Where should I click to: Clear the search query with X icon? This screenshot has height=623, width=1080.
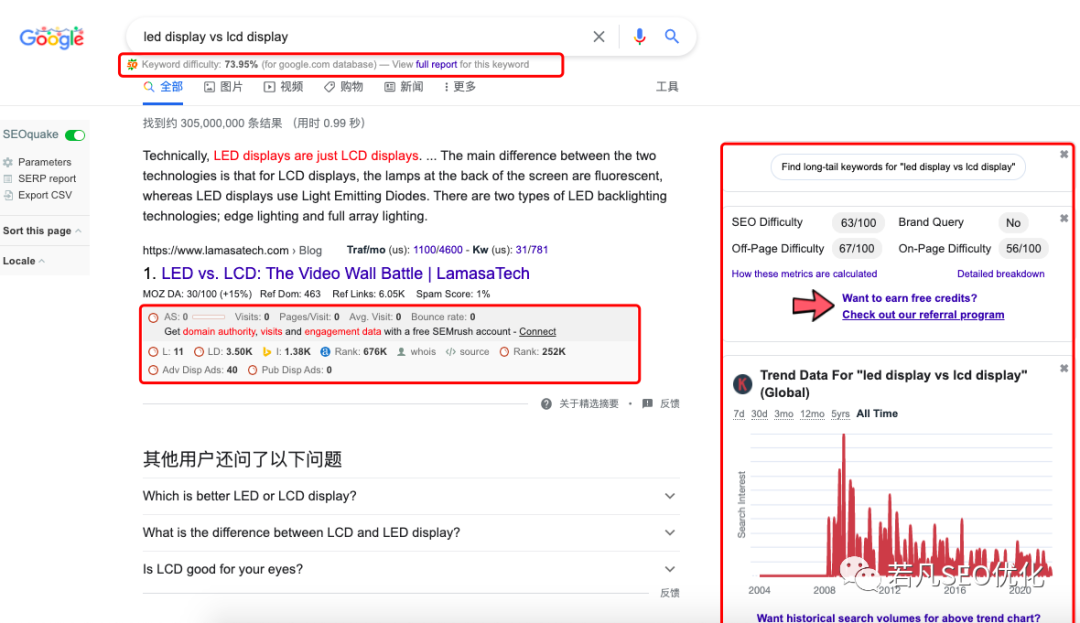click(x=599, y=36)
